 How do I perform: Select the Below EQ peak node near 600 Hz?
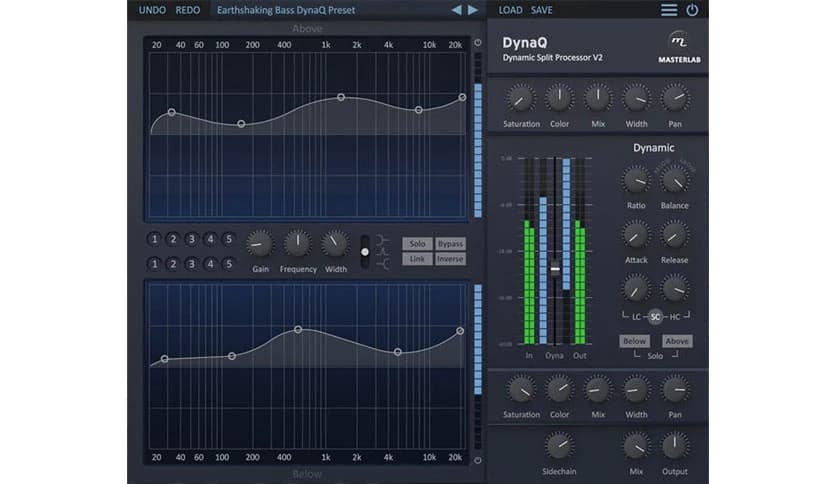298,329
